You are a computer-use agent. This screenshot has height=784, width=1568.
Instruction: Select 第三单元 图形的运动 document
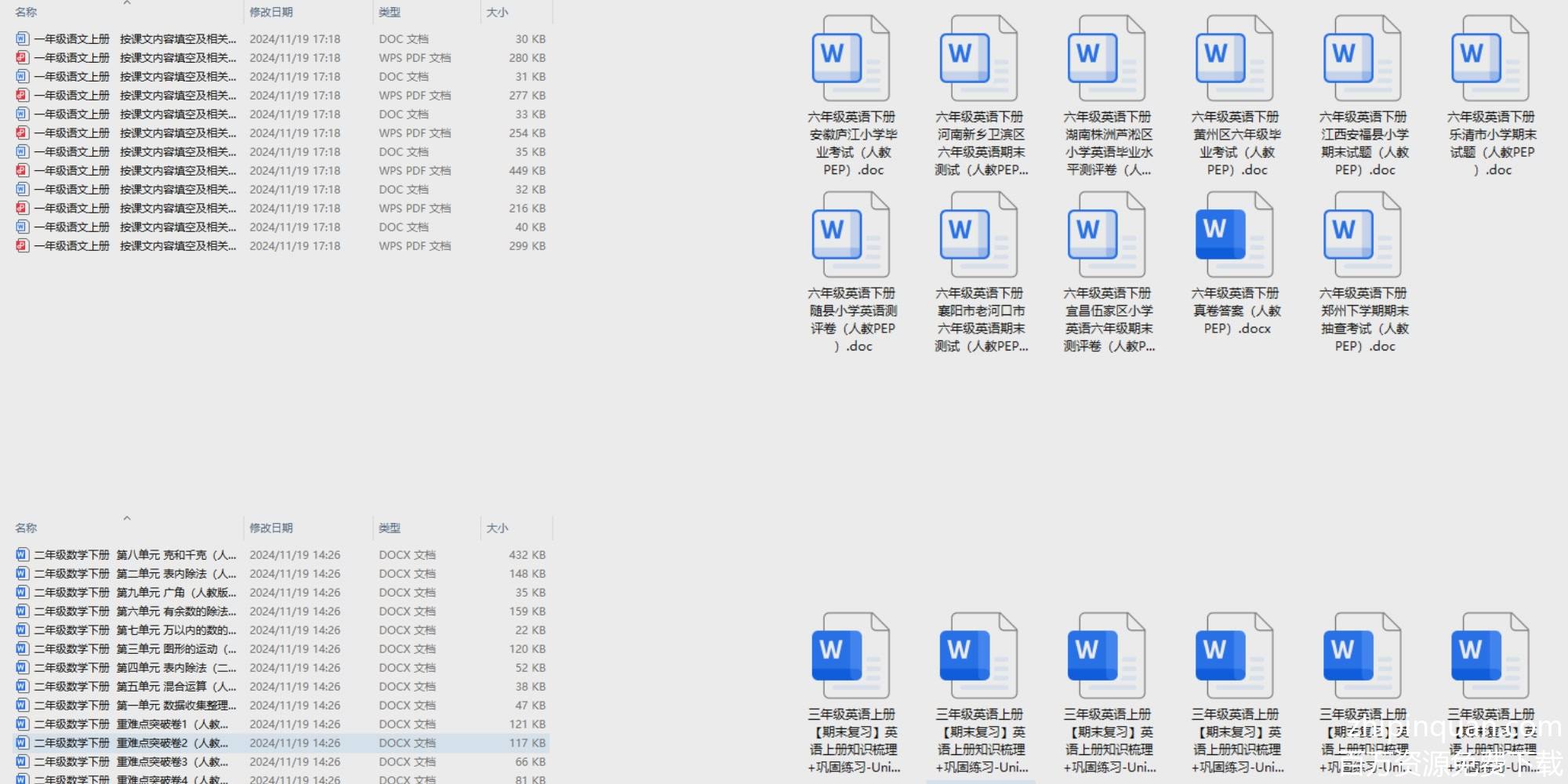[x=135, y=649]
